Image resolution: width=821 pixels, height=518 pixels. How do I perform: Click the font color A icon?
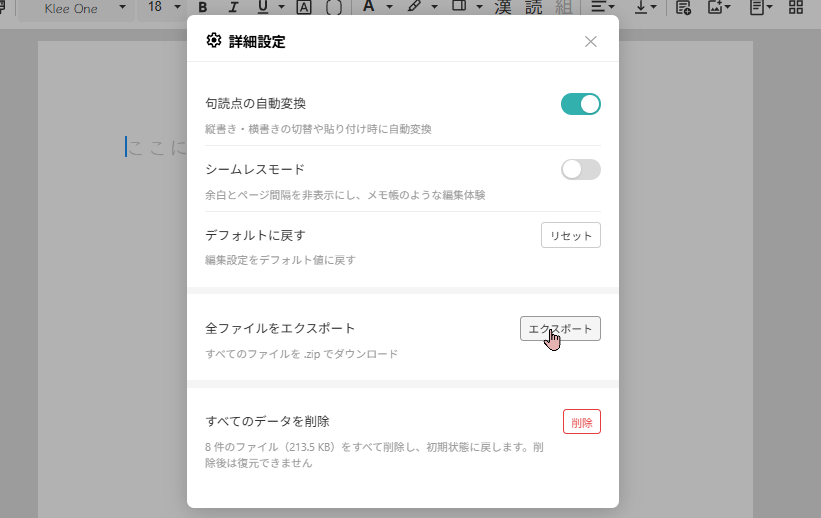(369, 7)
